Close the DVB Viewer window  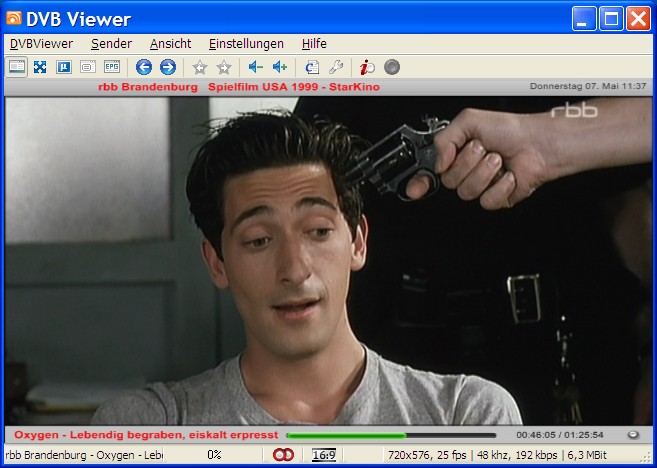639,18
